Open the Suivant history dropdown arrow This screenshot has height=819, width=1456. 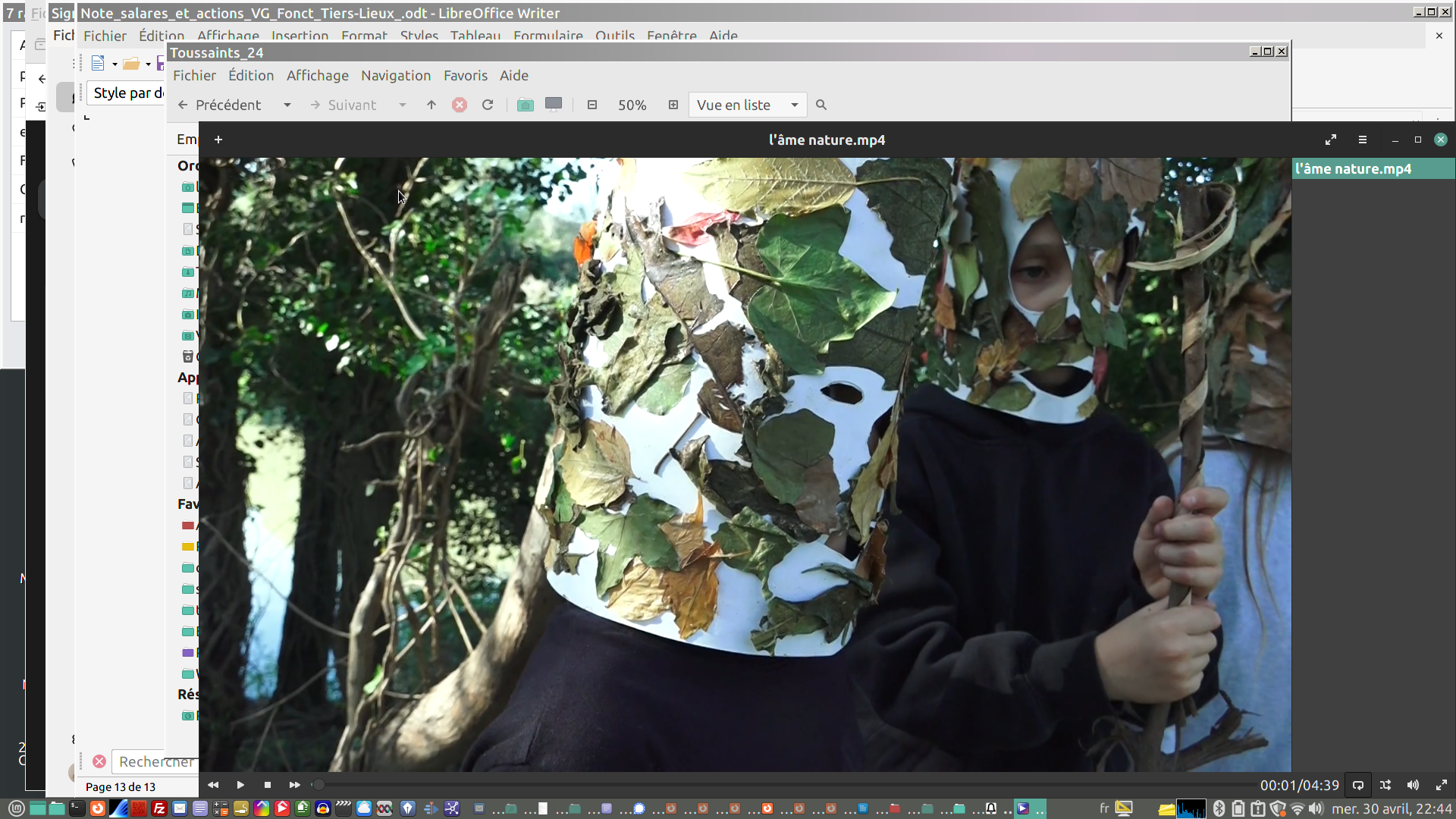pyautogui.click(x=403, y=105)
